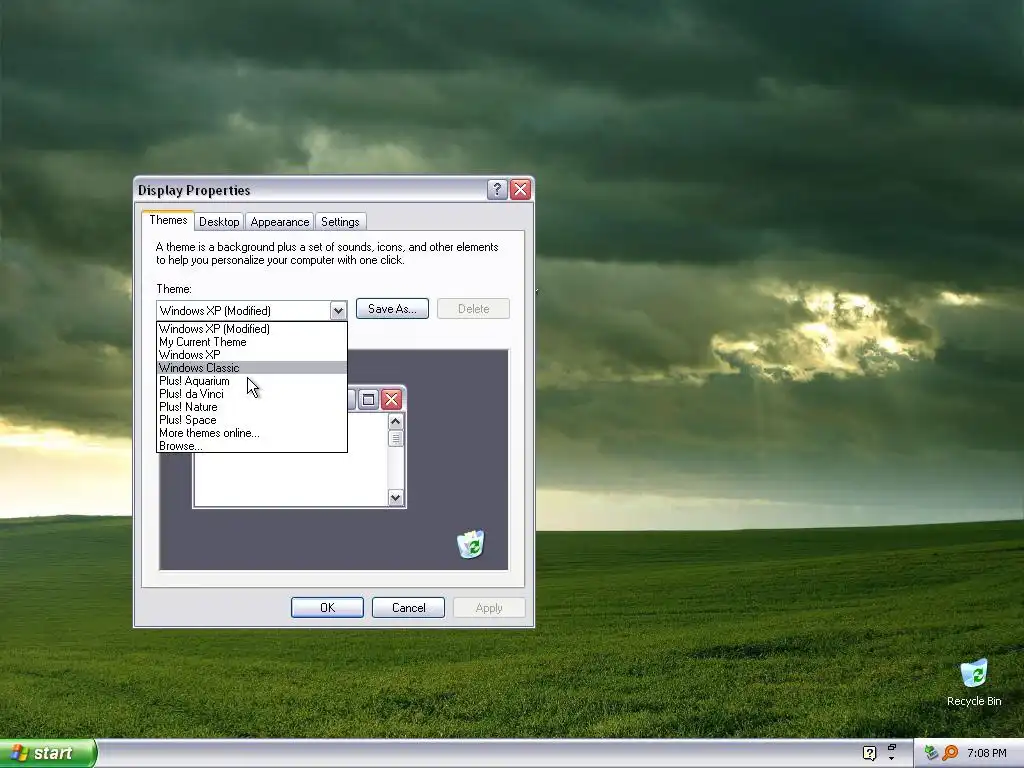This screenshot has width=1024, height=768.
Task: Select Windows XP (Modified) from the list
Action: [251, 328]
